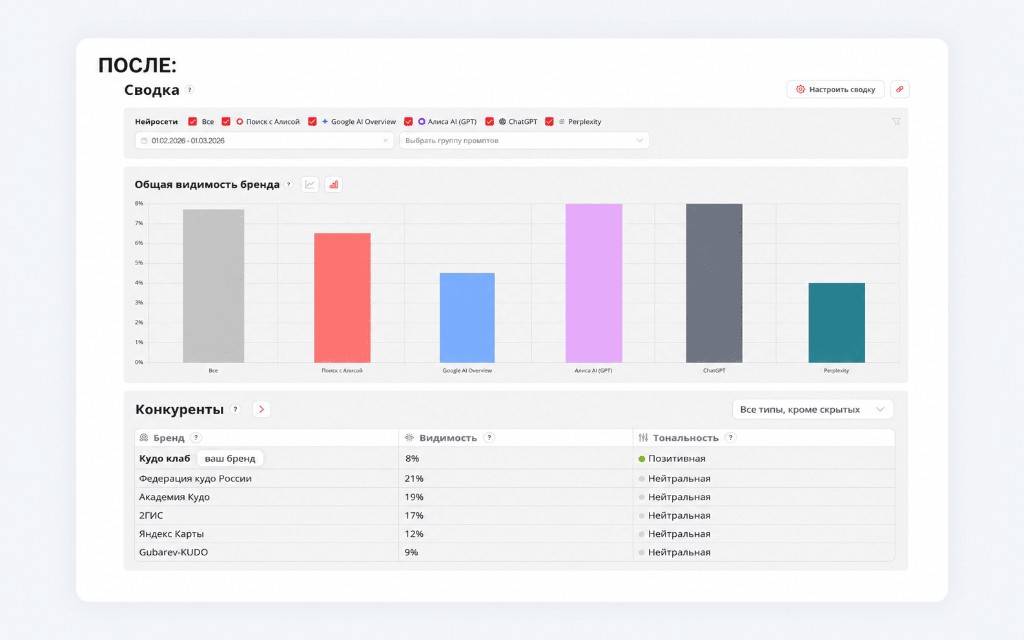Click the teal Perplexity bar
Image resolution: width=1024 pixels, height=640 pixels.
tap(837, 323)
